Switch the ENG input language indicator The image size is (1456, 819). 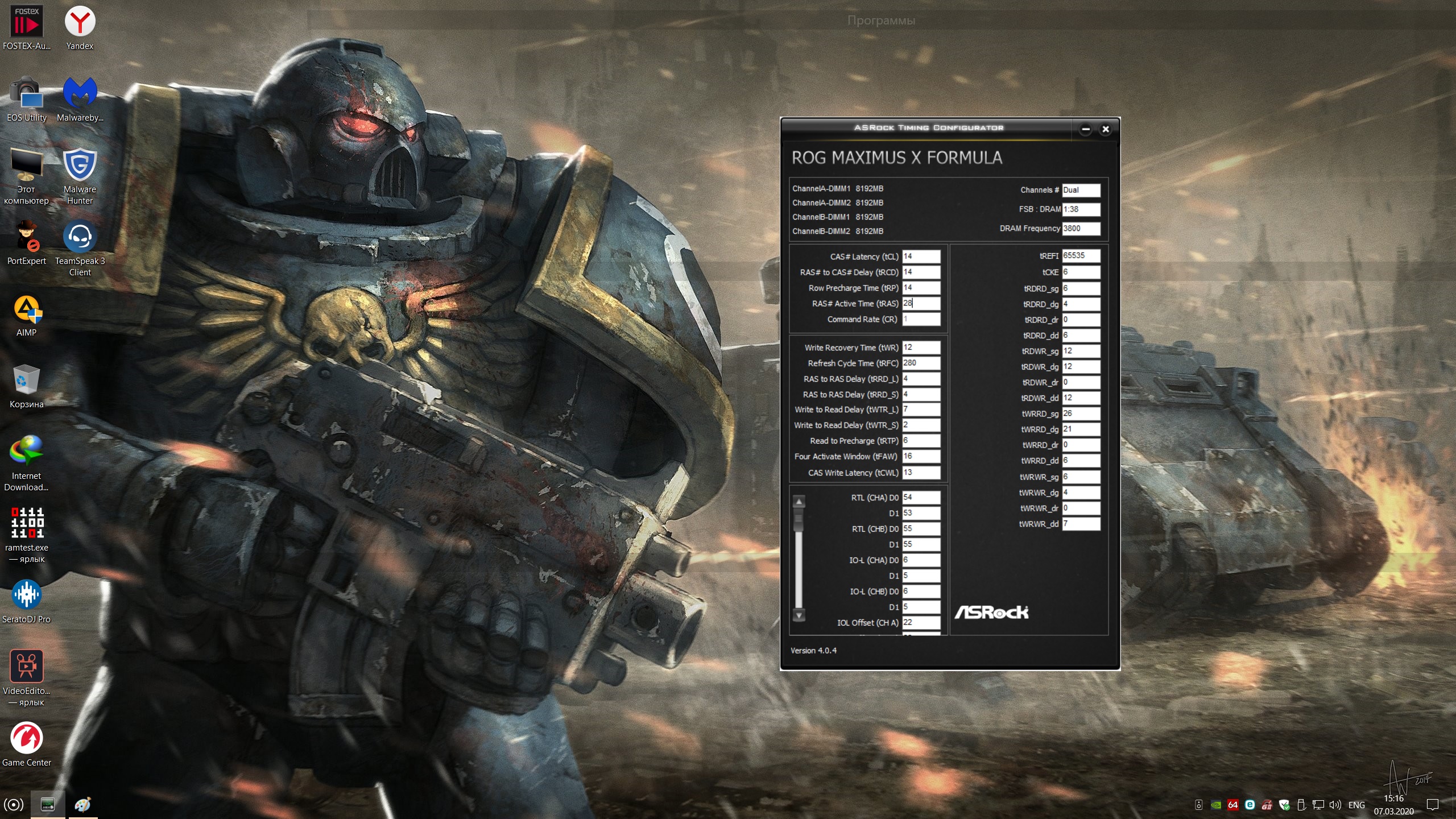click(x=1356, y=805)
